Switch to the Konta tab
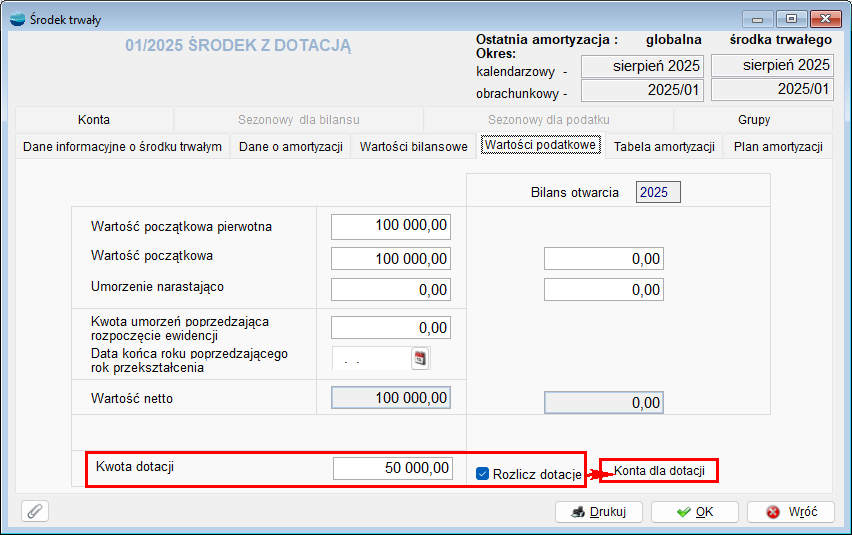 pos(94,119)
